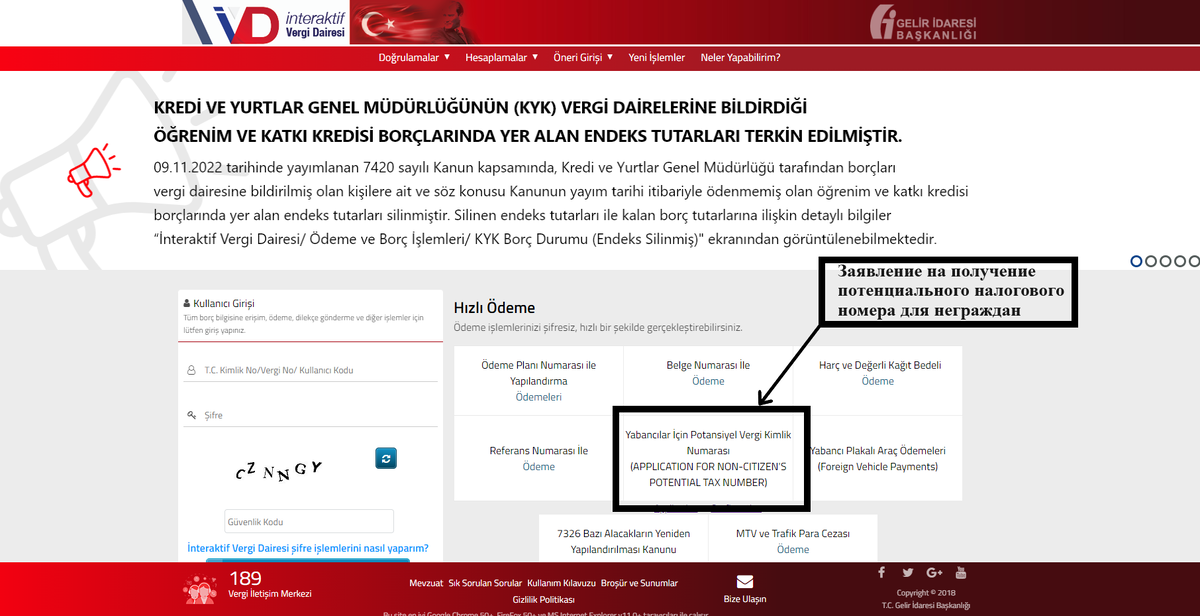Viewport: 1200px width, 616px height.
Task: Open APPLICATION FOR NON-CITIZEN'S POTENTIAL TAX NUMBER
Action: coord(709,458)
